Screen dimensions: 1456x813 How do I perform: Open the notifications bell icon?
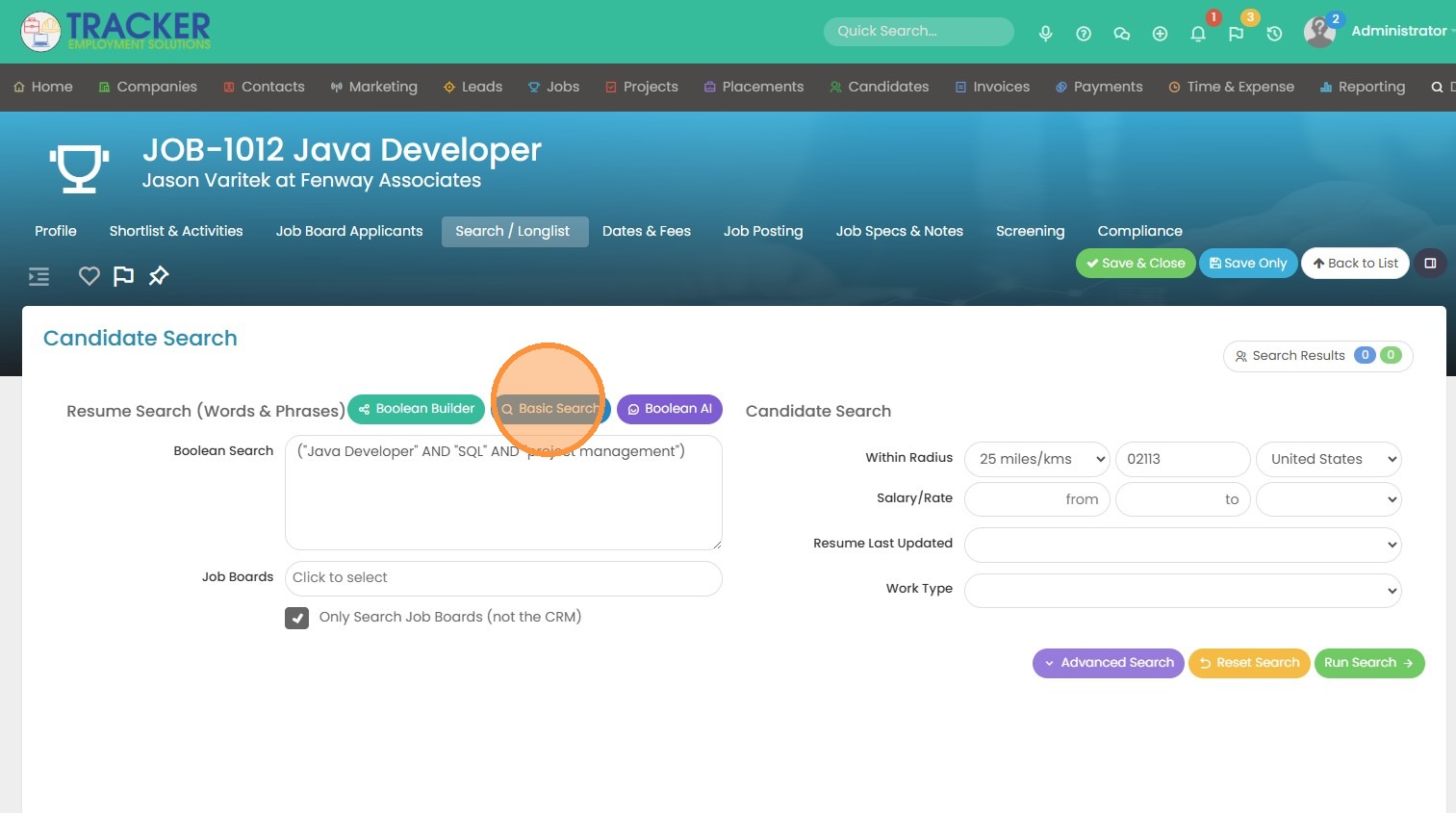1198,34
